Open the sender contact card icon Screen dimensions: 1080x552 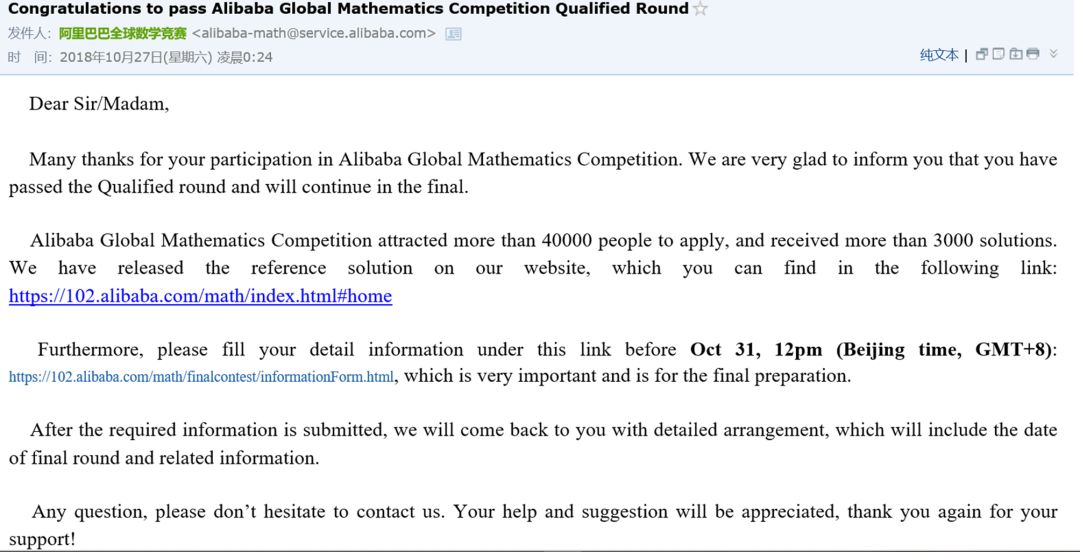[x=453, y=33]
